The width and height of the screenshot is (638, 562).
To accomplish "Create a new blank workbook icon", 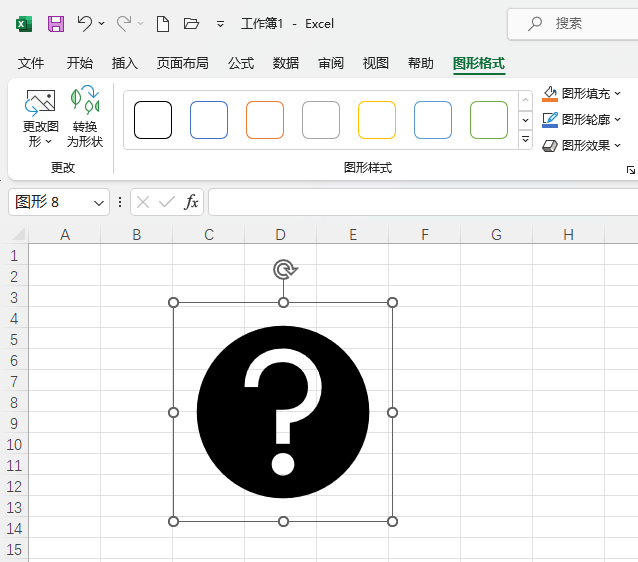I will [163, 24].
